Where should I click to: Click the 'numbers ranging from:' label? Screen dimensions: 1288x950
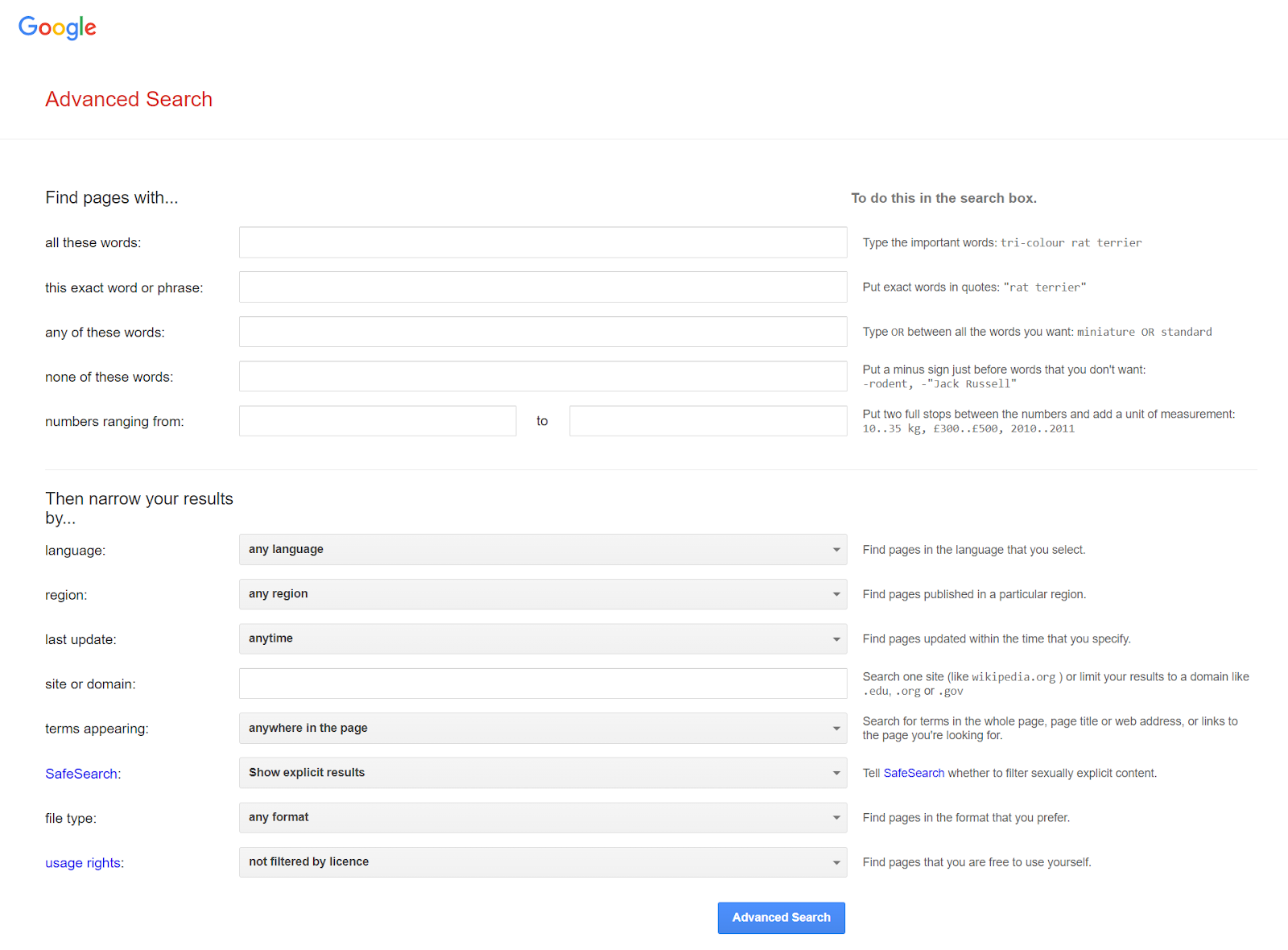[114, 422]
